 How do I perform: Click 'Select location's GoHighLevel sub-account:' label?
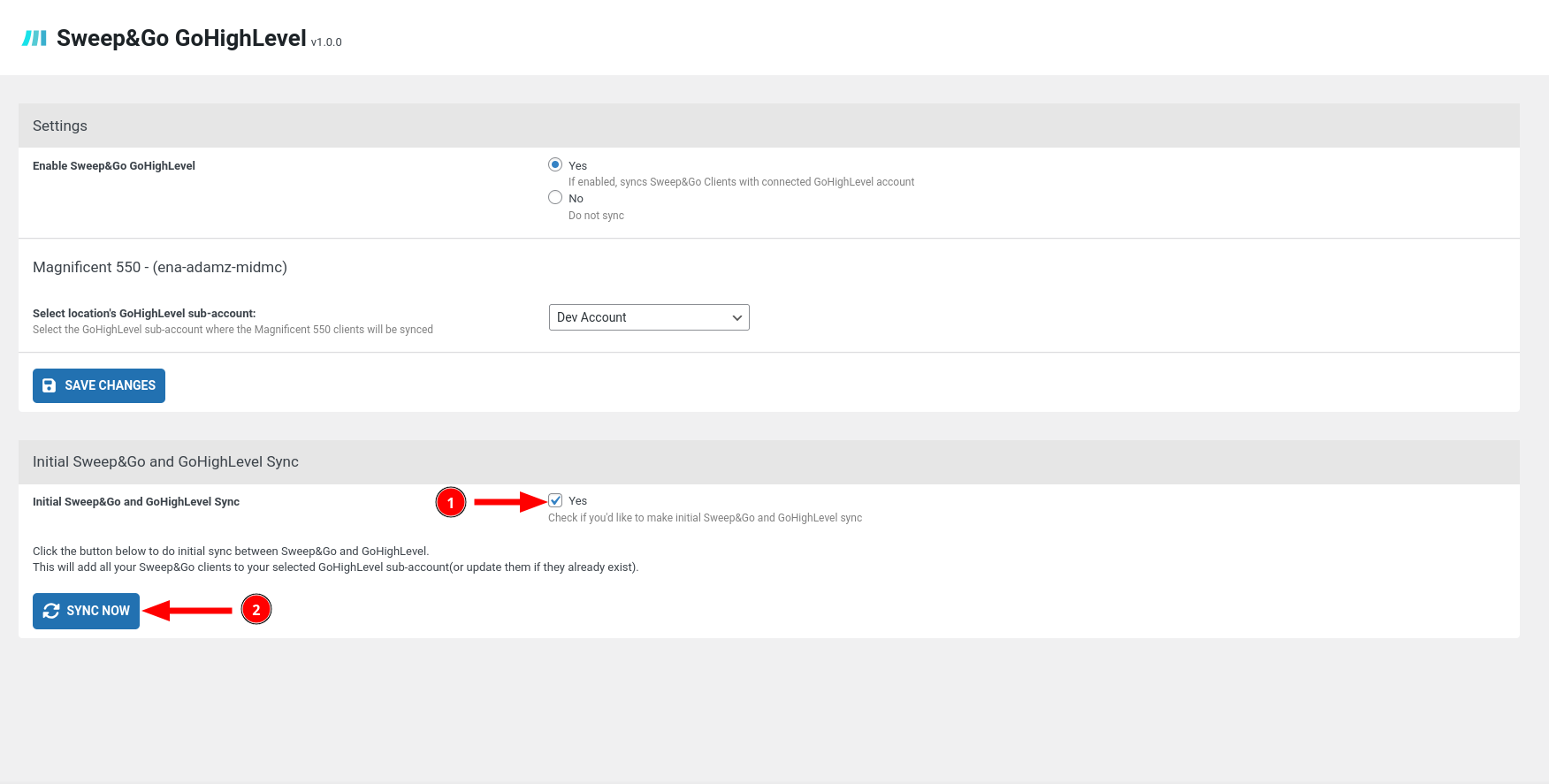[144, 313]
